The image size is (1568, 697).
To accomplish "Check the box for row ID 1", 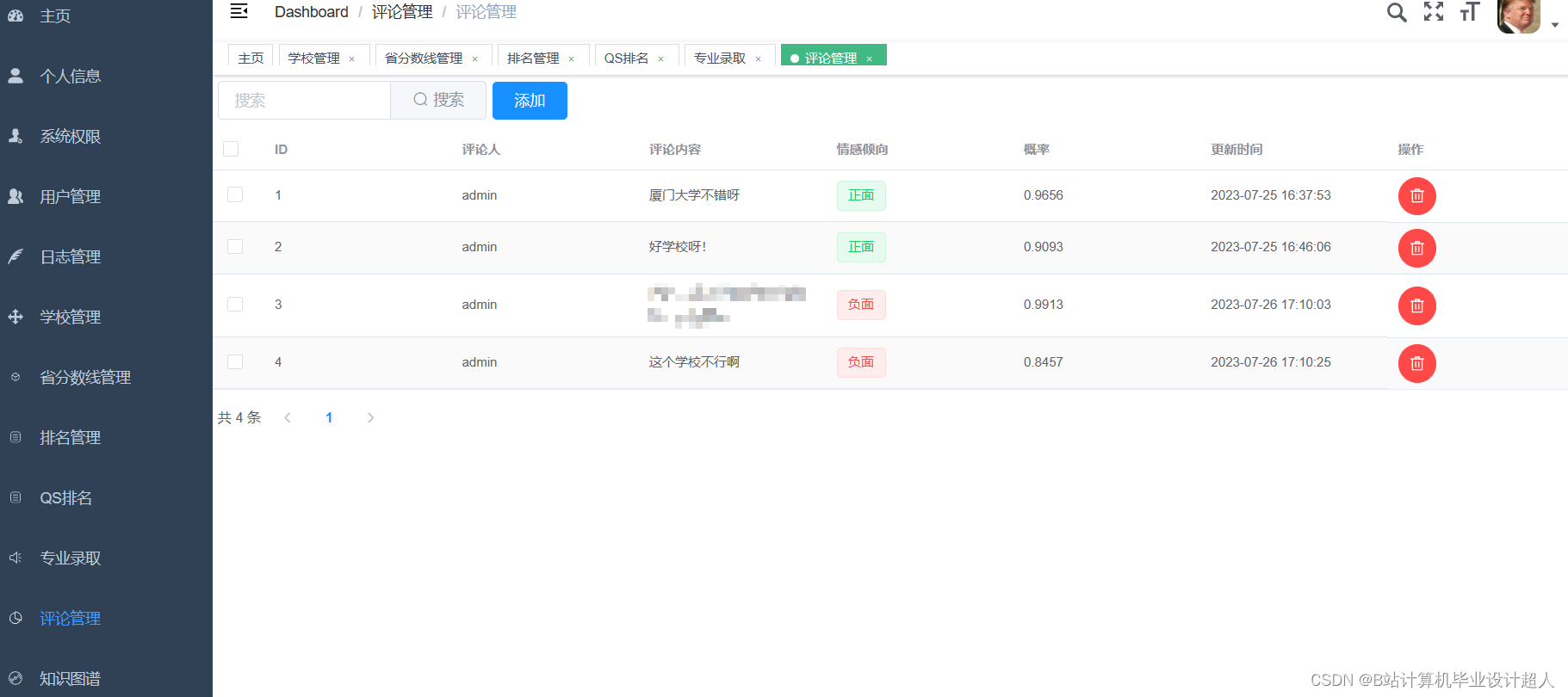I will click(235, 194).
